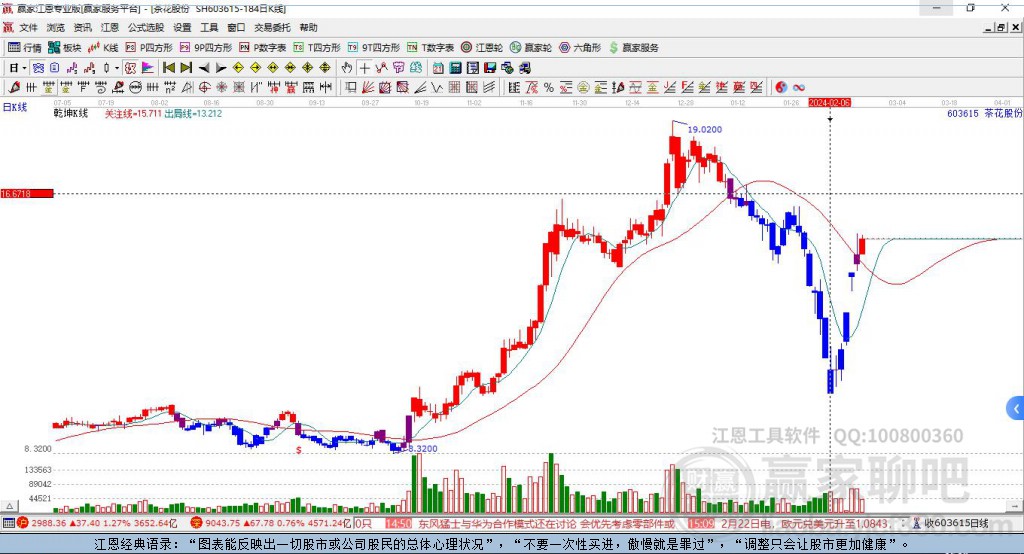
Task: Click the Shanghai index 2988.36 status entry
Action: pos(98,523)
